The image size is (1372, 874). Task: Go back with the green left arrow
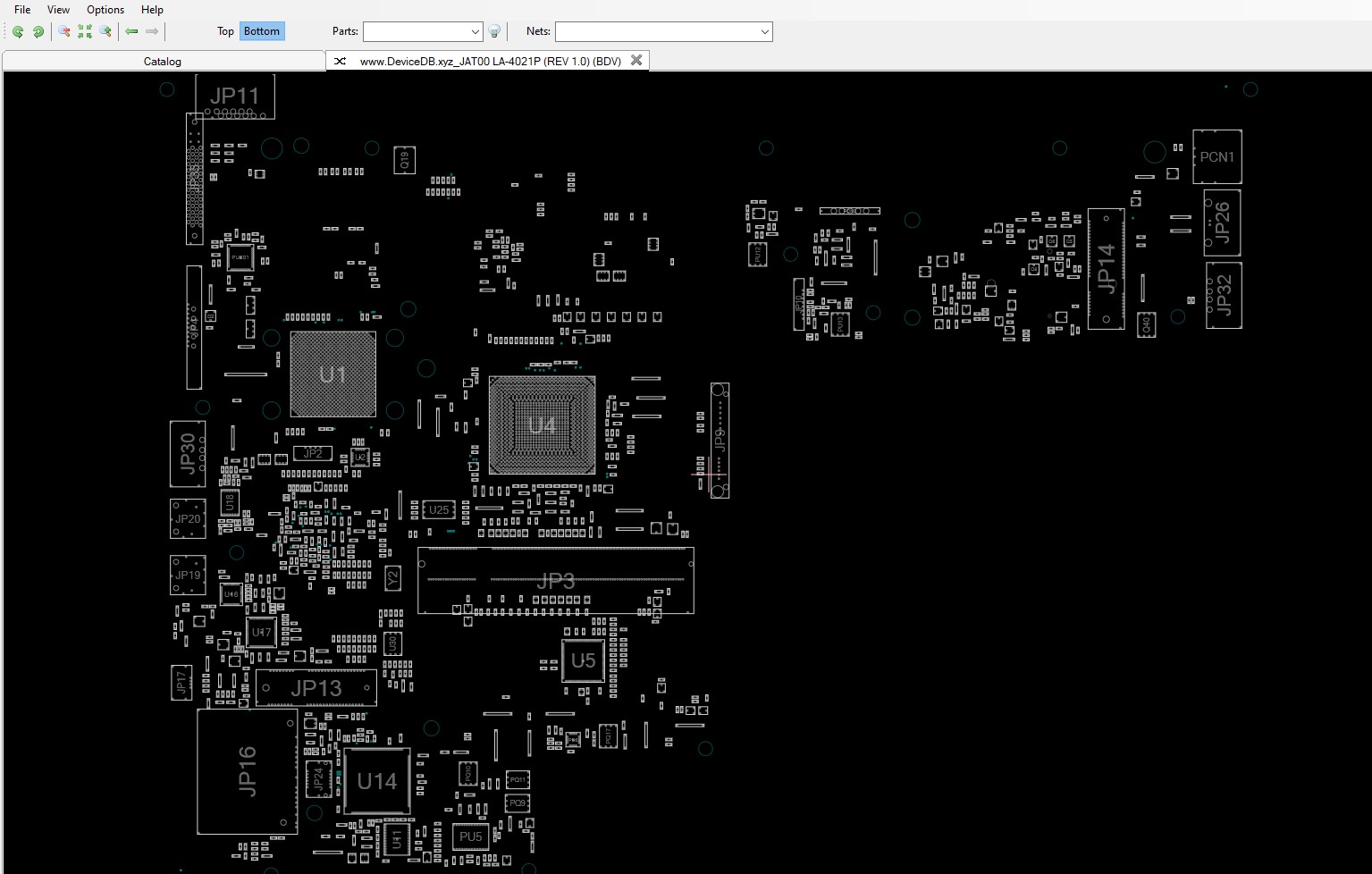[131, 31]
